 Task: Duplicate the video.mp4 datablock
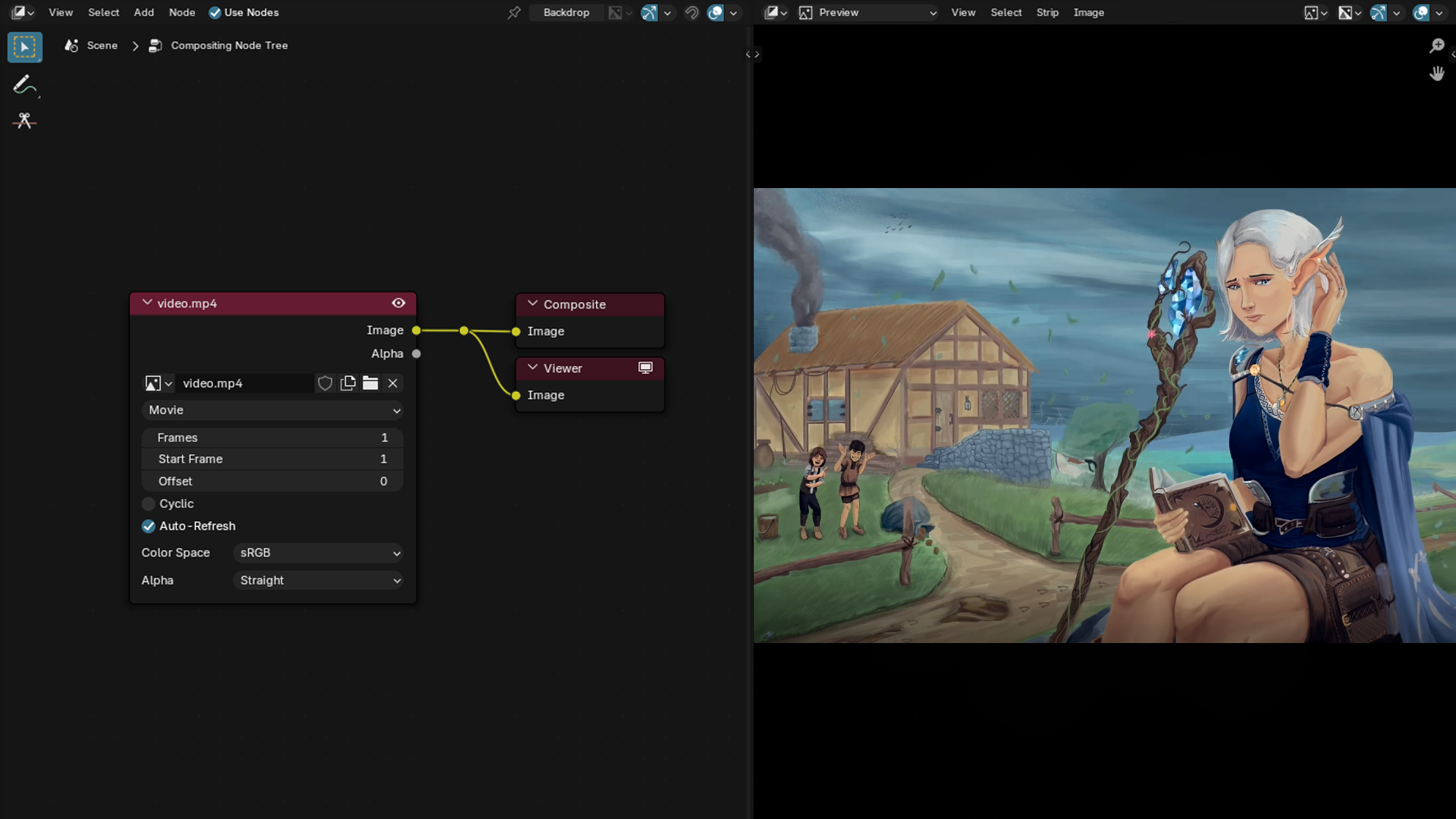pyautogui.click(x=348, y=384)
